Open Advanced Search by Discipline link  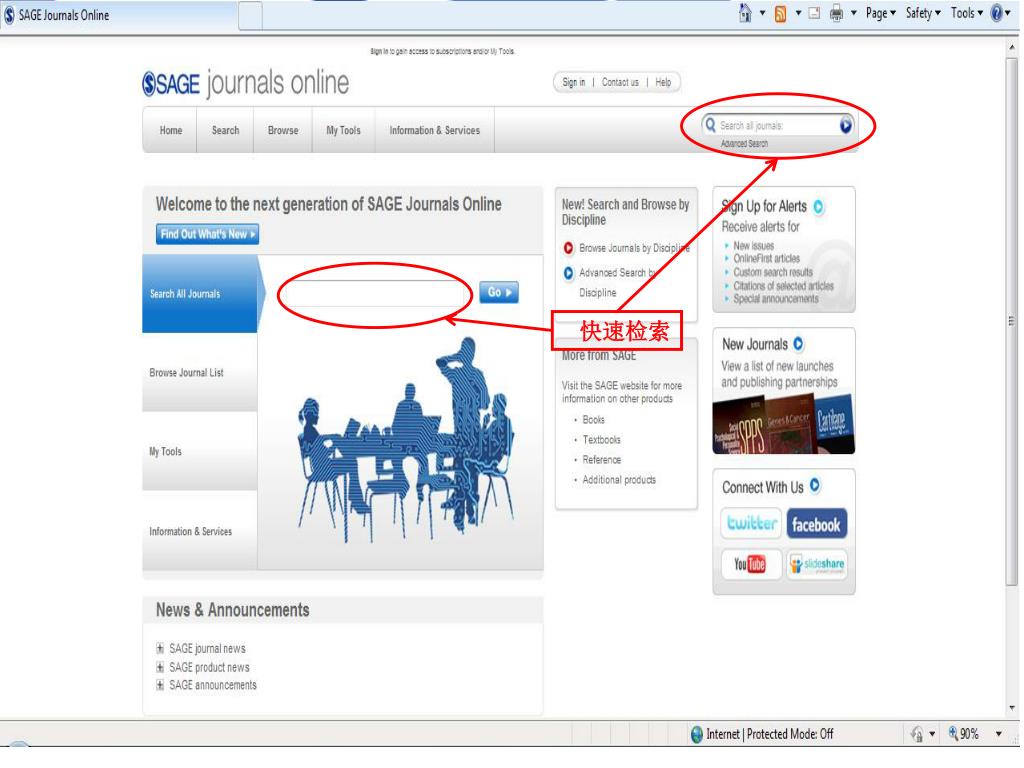point(618,283)
